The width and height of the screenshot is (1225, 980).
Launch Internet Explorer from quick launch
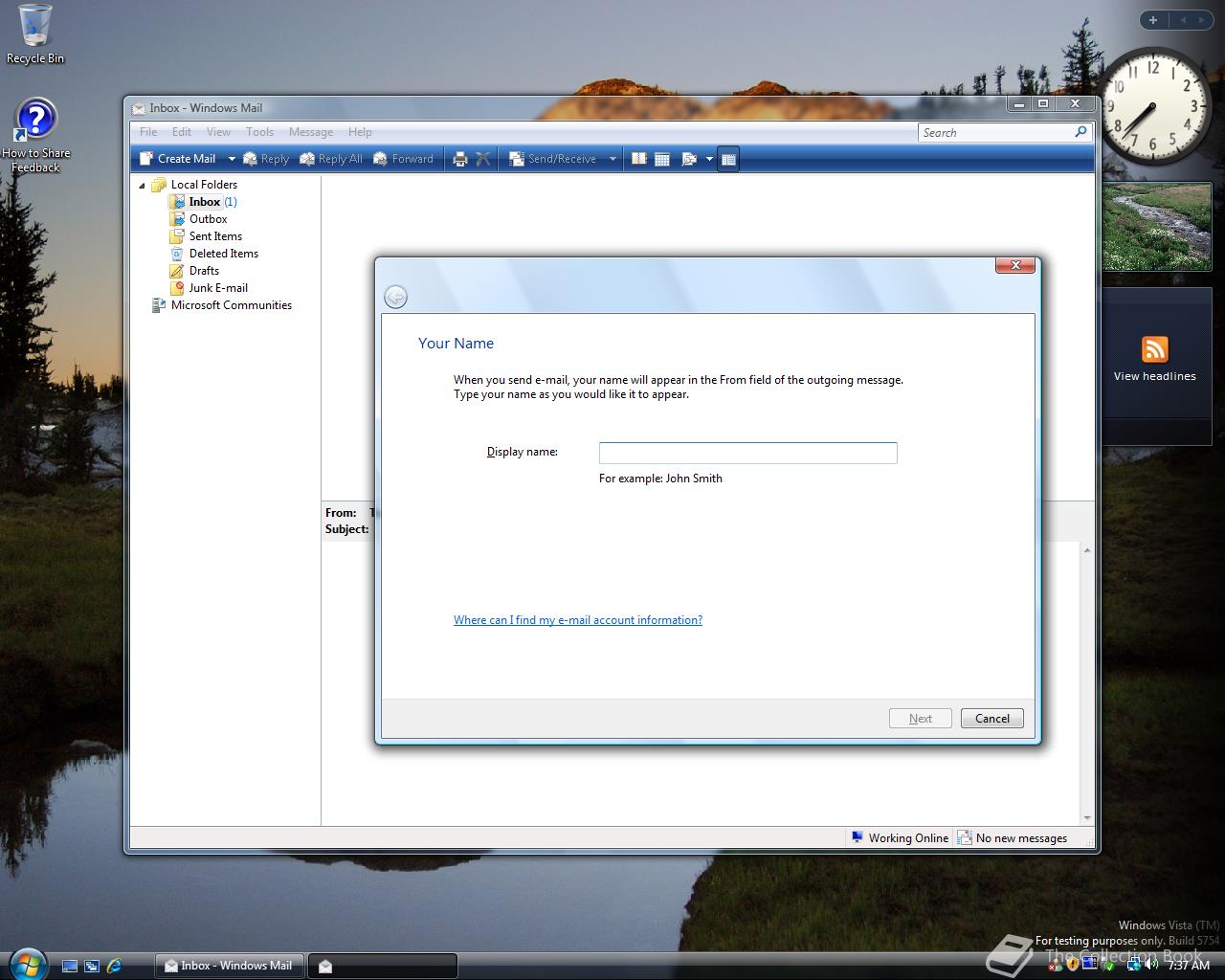114,966
